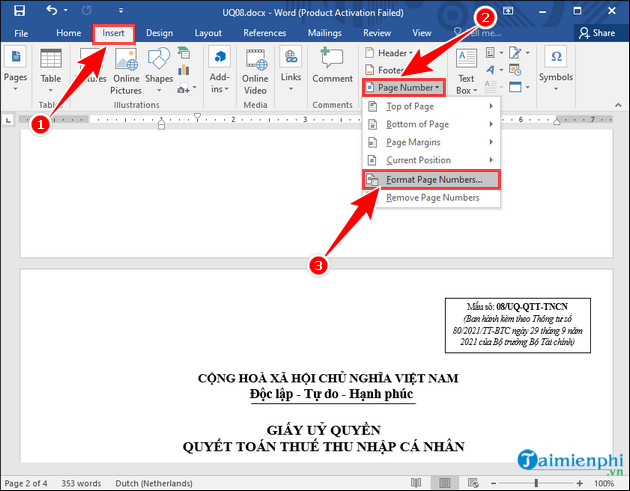Click the greyed-out Redo icon
Screen dimensions: 630x491
pos(86,10)
